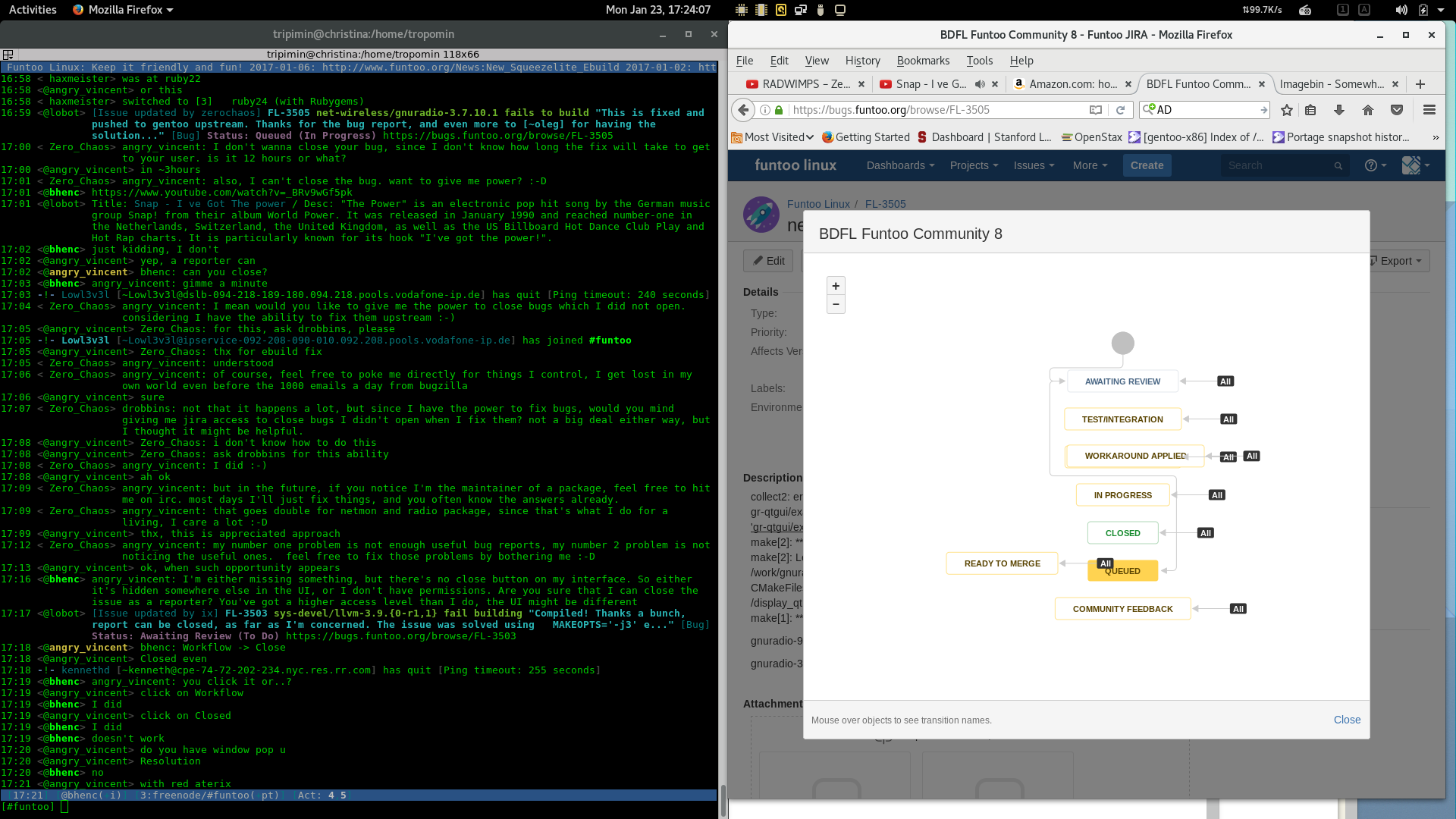Open the Mozilla Firefox app menu in top bar
Screen dimensions: 1456x819
coord(123,10)
